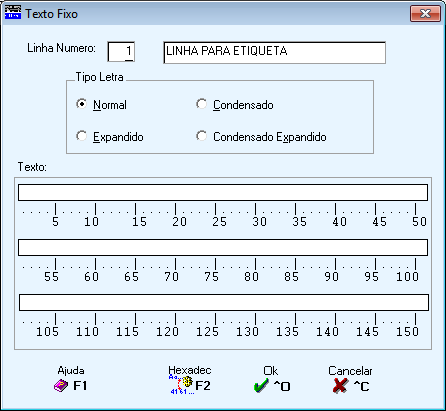
Task: Click the Ajuda label
Action: (x=71, y=370)
